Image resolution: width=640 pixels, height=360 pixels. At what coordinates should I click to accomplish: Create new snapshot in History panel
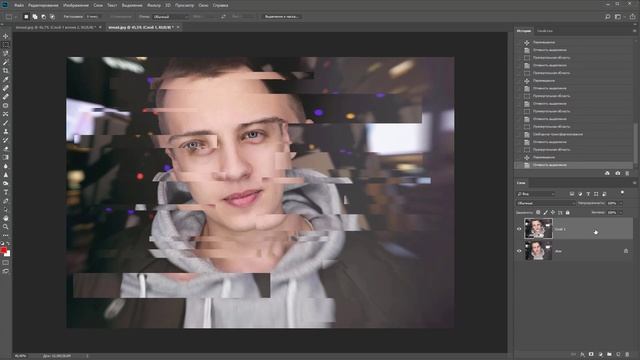[x=618, y=173]
